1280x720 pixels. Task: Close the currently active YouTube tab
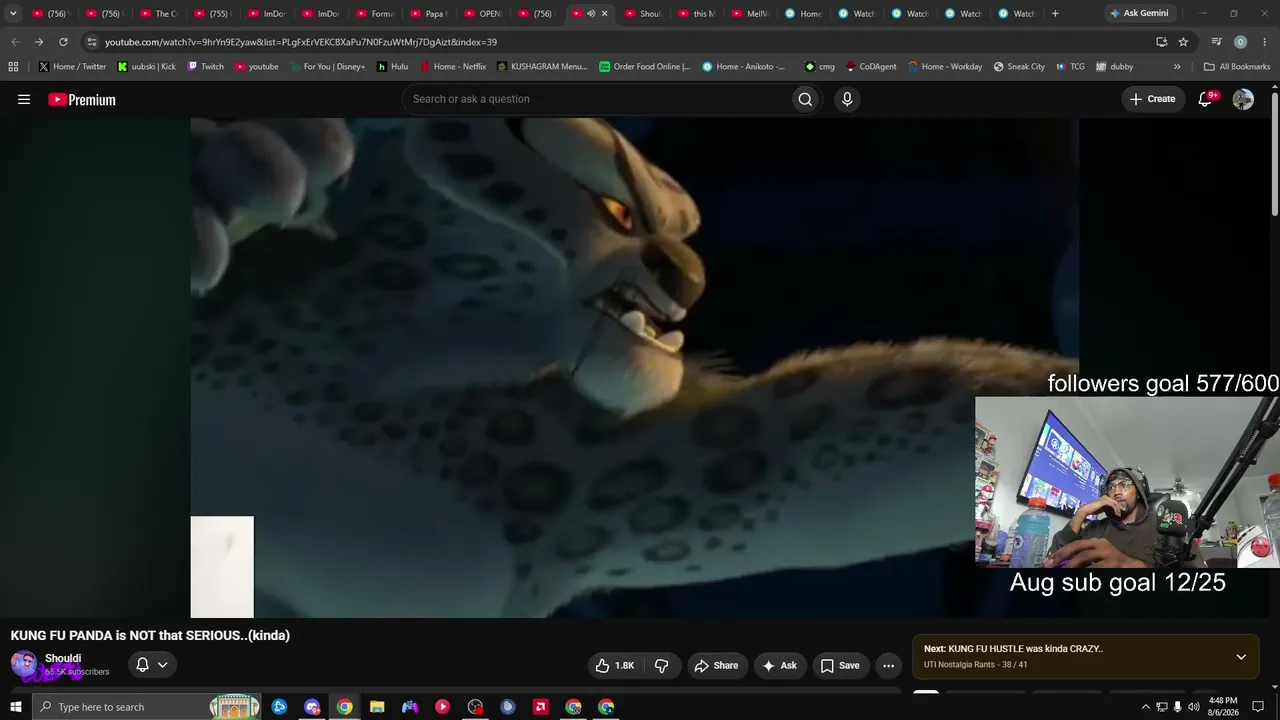pyautogui.click(x=604, y=14)
